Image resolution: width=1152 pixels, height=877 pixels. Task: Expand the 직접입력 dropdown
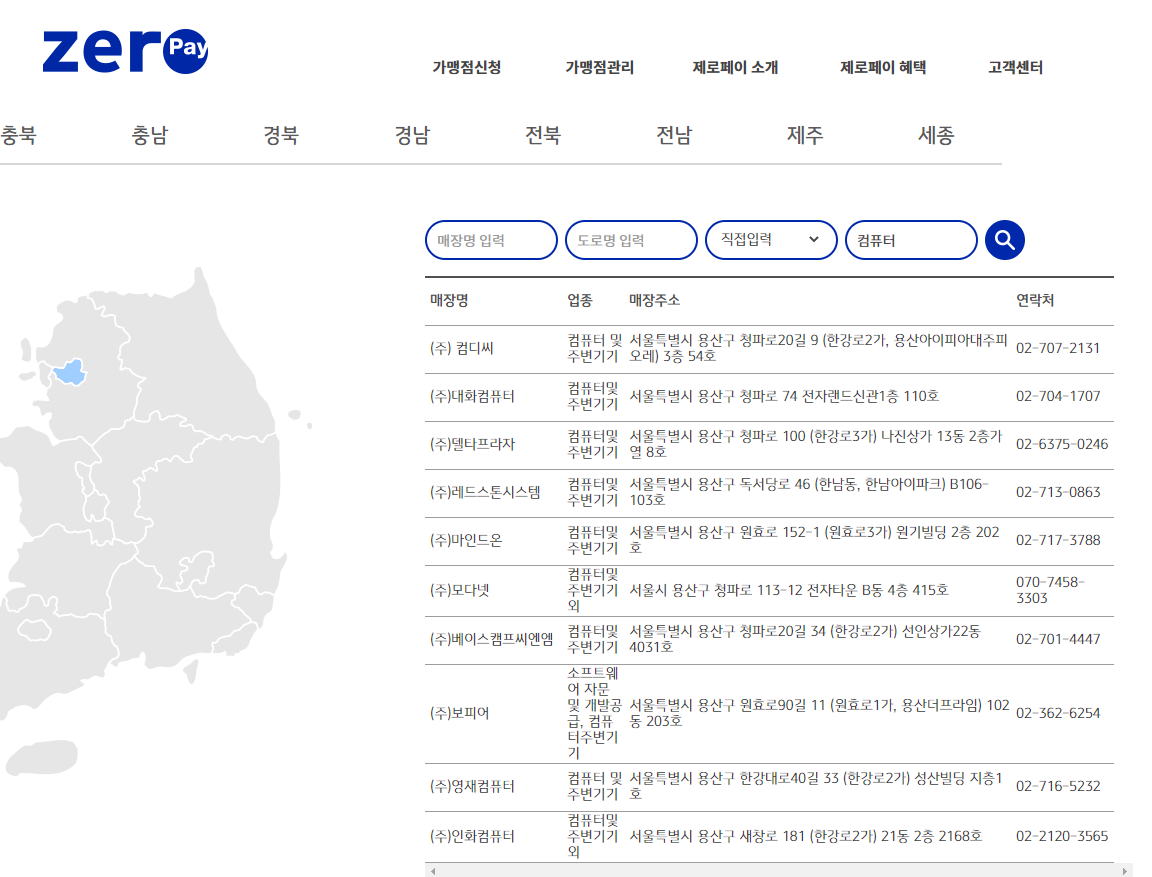(771, 240)
